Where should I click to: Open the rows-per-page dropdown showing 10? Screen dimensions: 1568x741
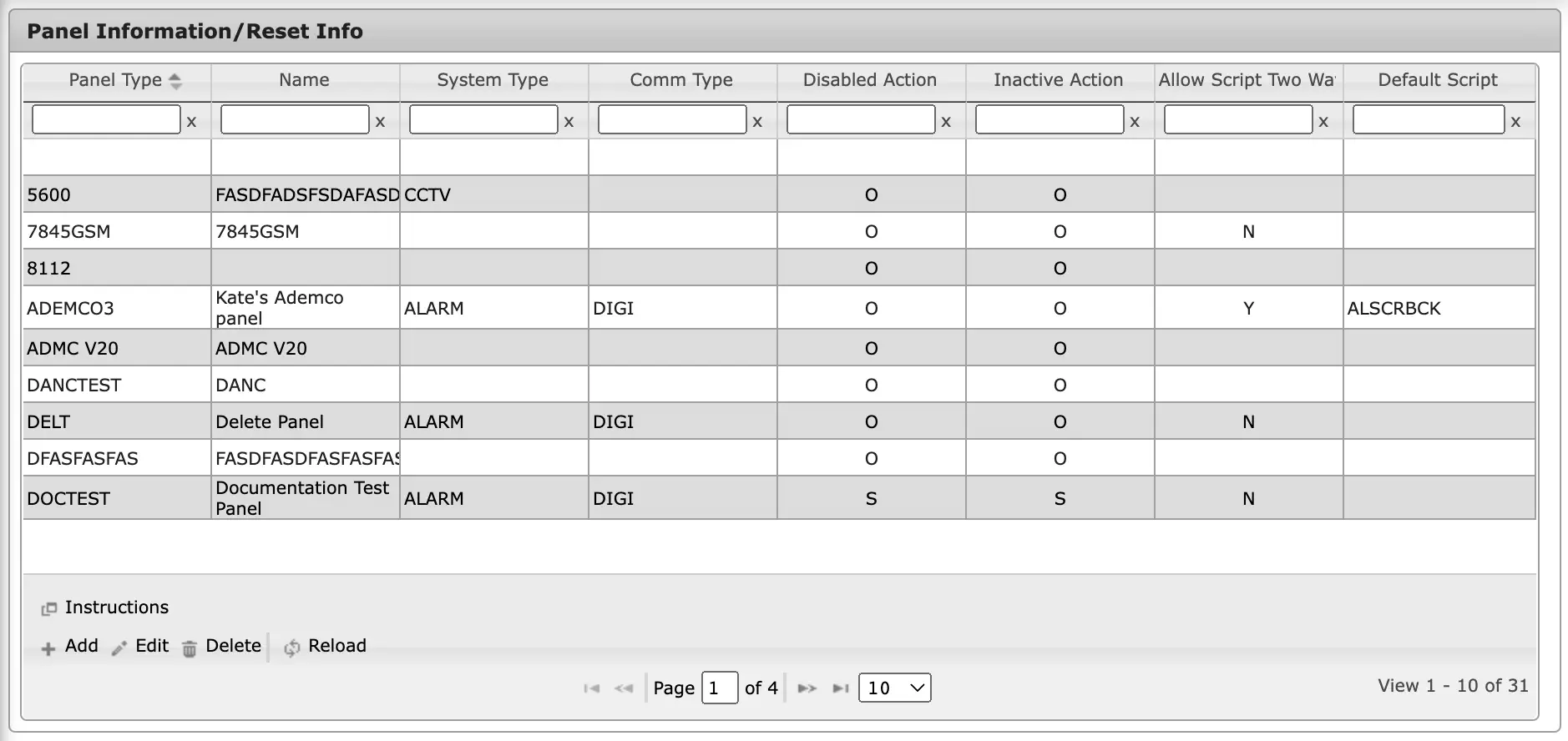894,688
